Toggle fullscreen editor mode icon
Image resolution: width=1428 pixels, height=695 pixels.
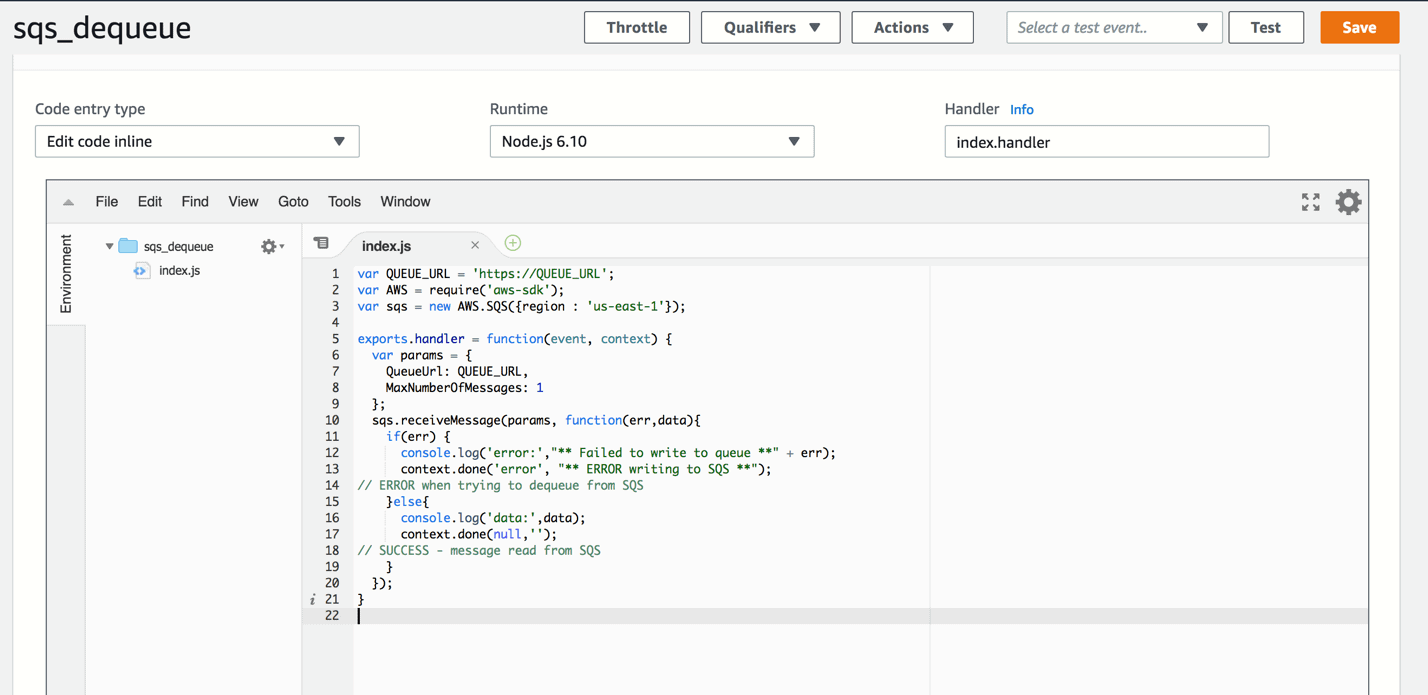(x=1310, y=202)
